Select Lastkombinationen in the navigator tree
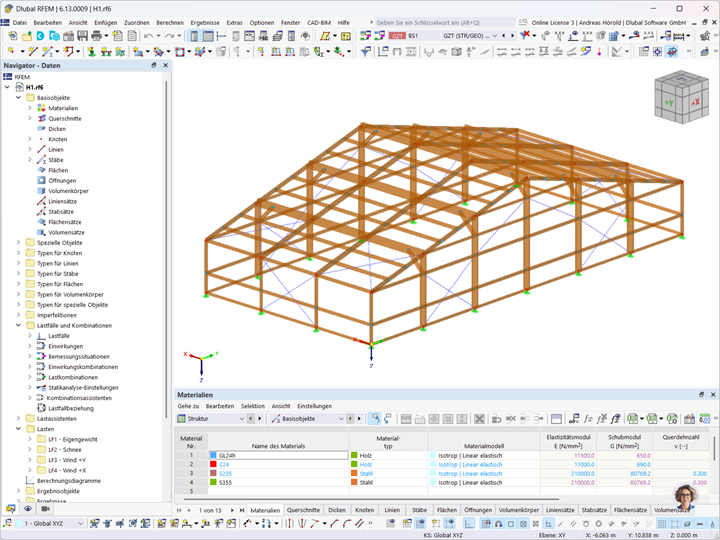 click(73, 377)
